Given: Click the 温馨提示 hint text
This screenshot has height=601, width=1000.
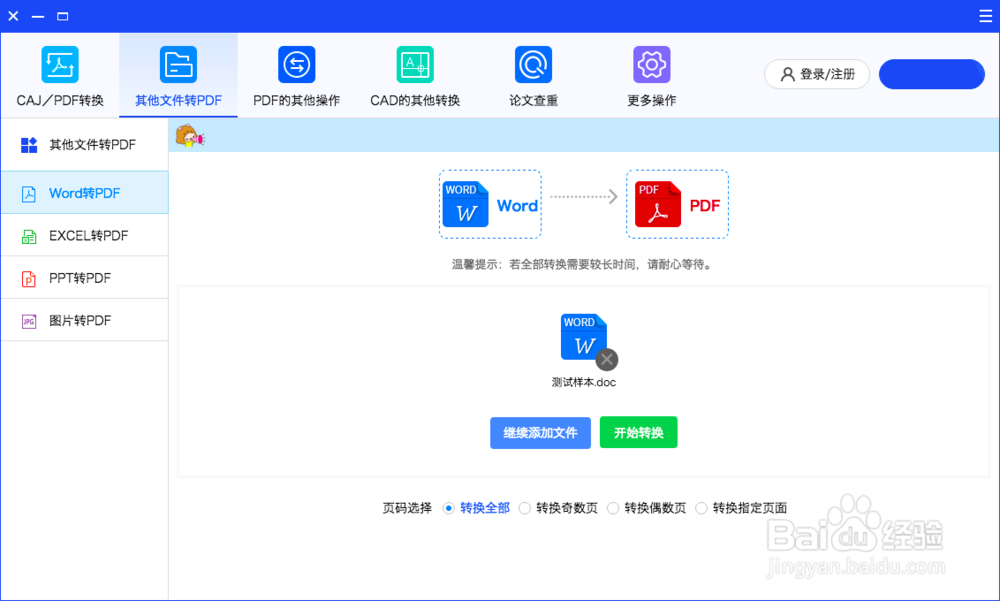Looking at the screenshot, I should [x=582, y=265].
